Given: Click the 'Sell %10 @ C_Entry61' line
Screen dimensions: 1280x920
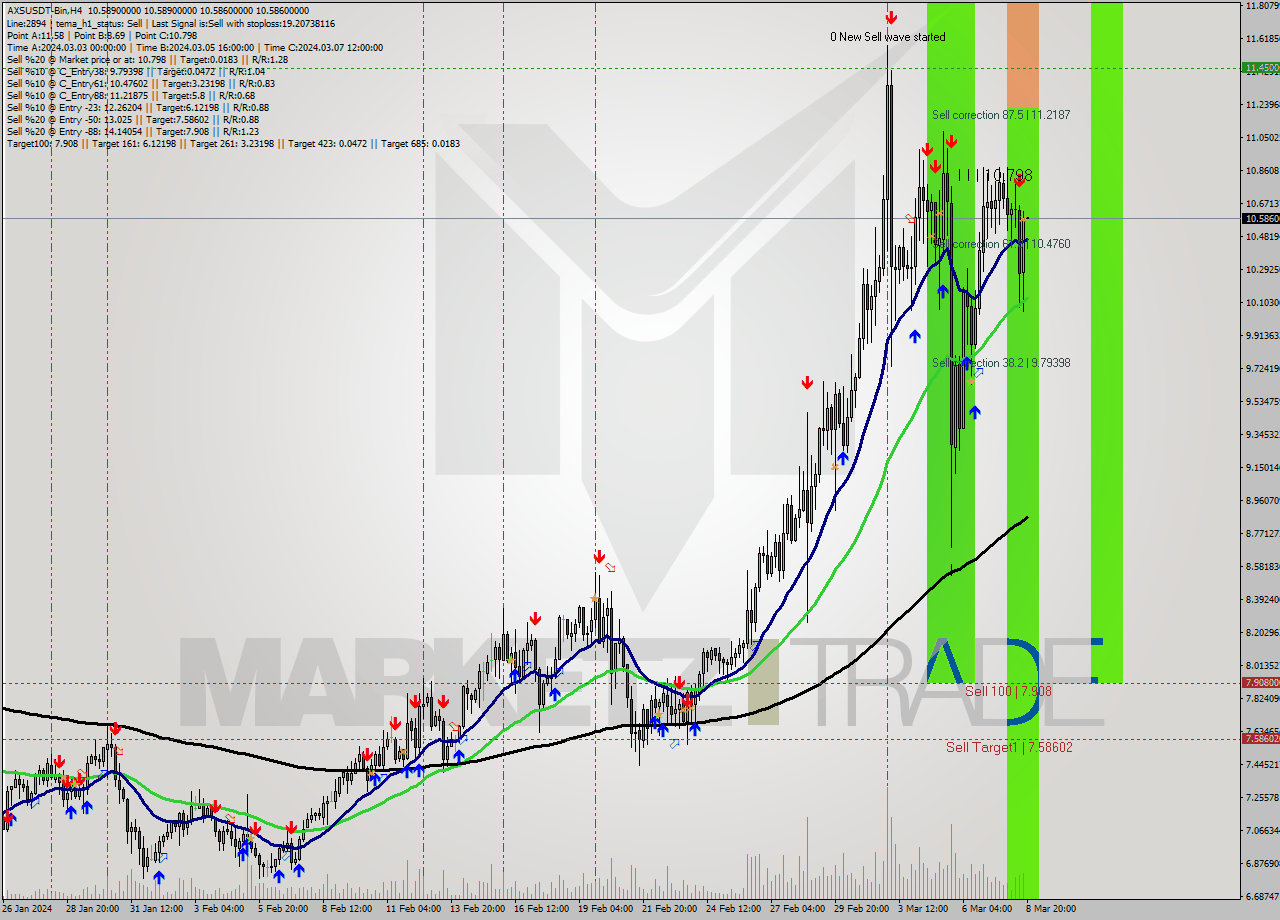Looking at the screenshot, I should 140,83.
